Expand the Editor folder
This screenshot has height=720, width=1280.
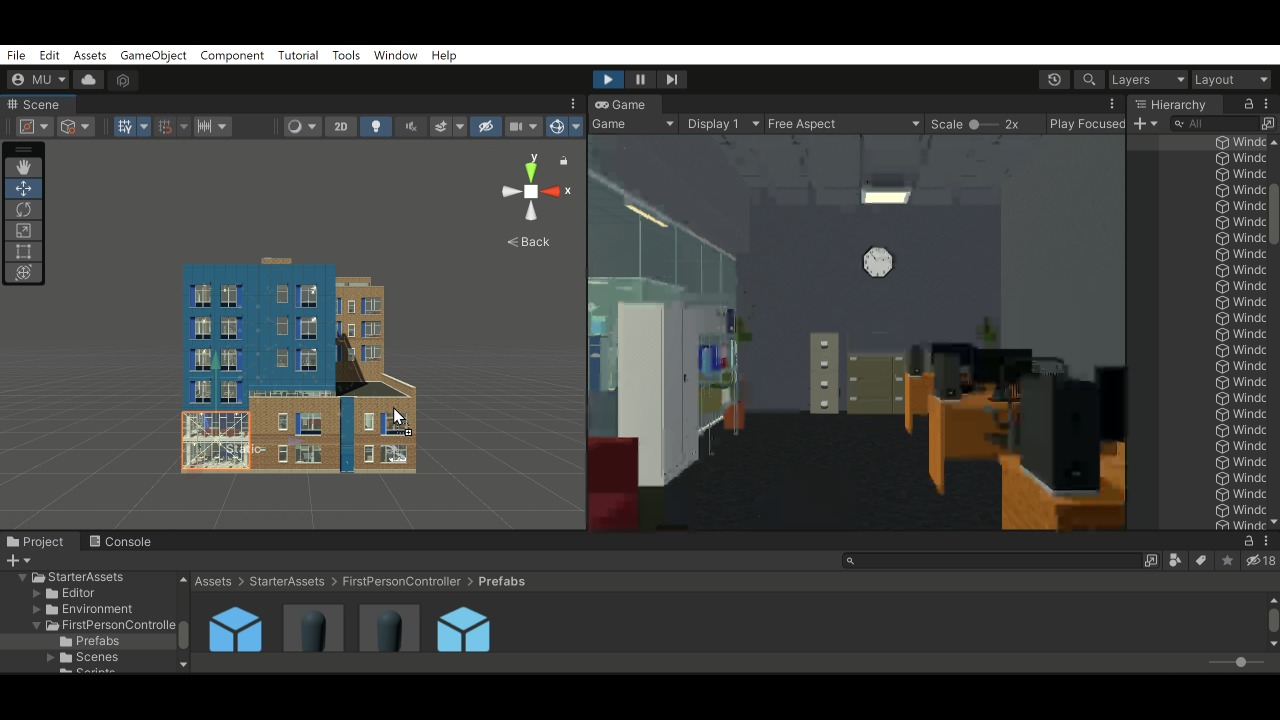click(x=37, y=593)
